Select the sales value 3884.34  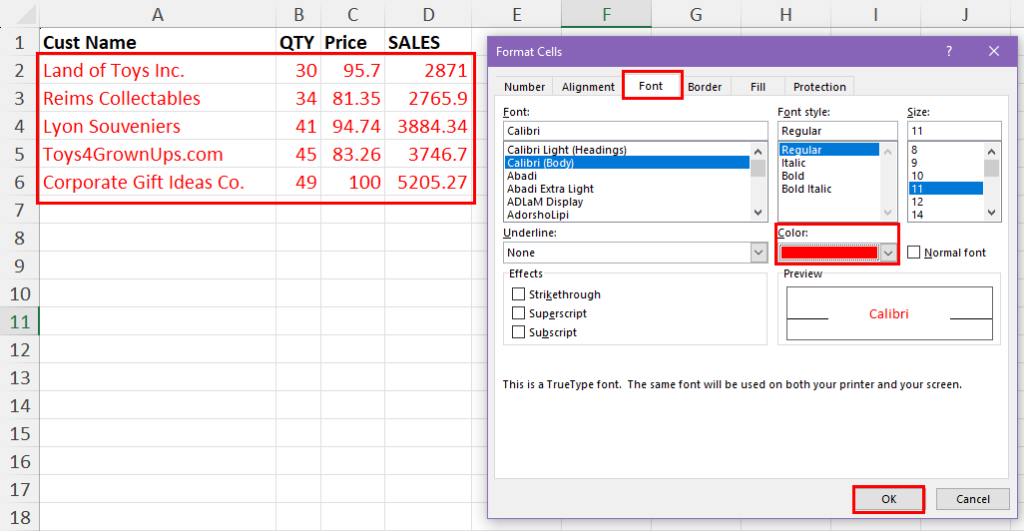click(x=428, y=126)
